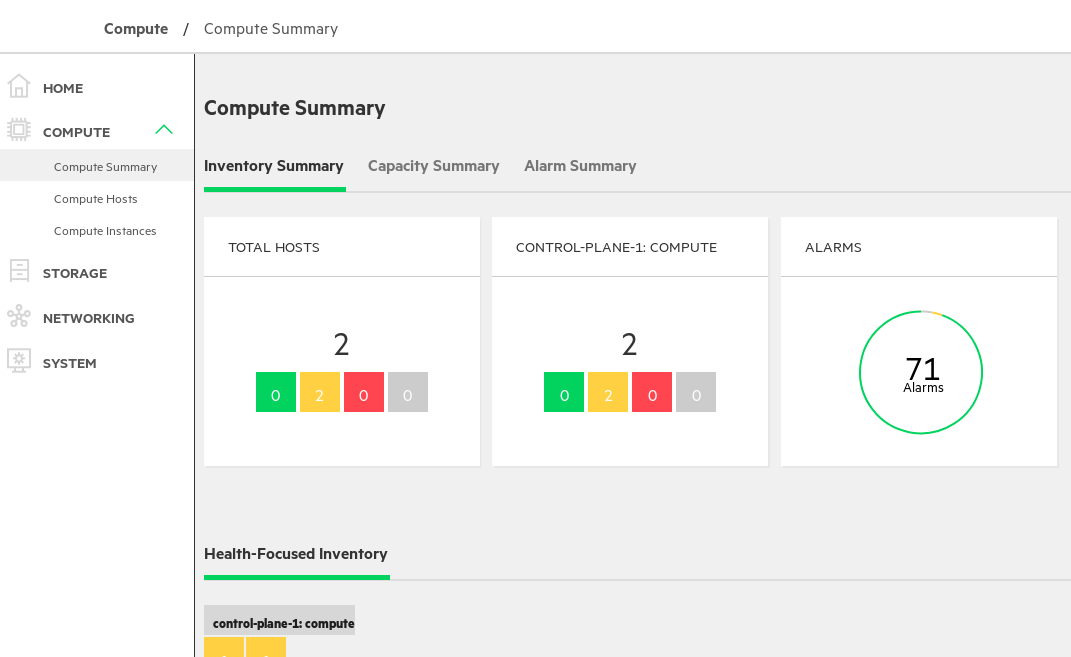Click yellow warning box in Control-Plane-1 card
This screenshot has height=657, width=1071.
coord(608,392)
